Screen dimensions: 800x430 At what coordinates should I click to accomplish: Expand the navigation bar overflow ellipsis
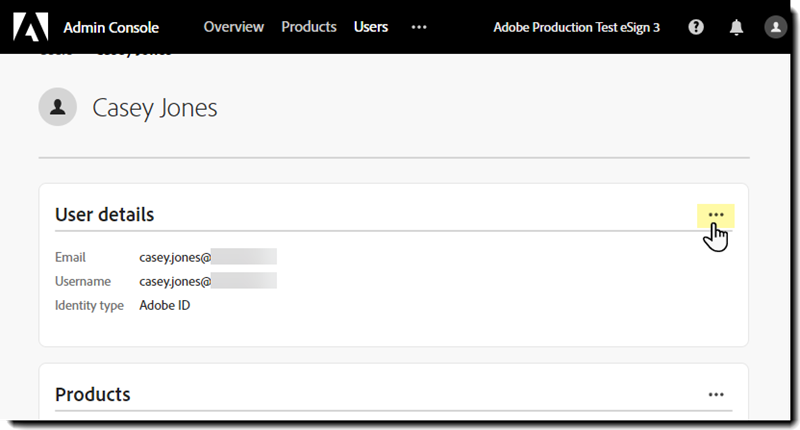pos(419,27)
